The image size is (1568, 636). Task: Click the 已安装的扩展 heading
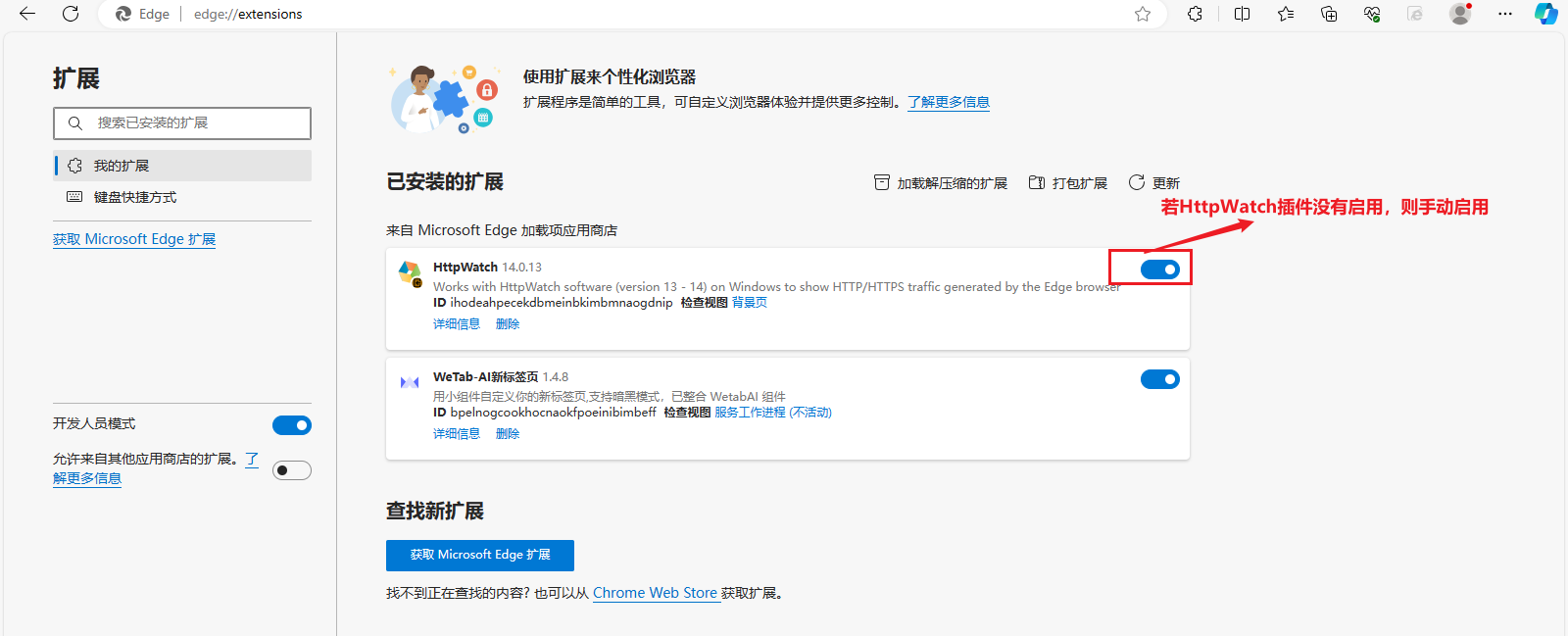[445, 182]
